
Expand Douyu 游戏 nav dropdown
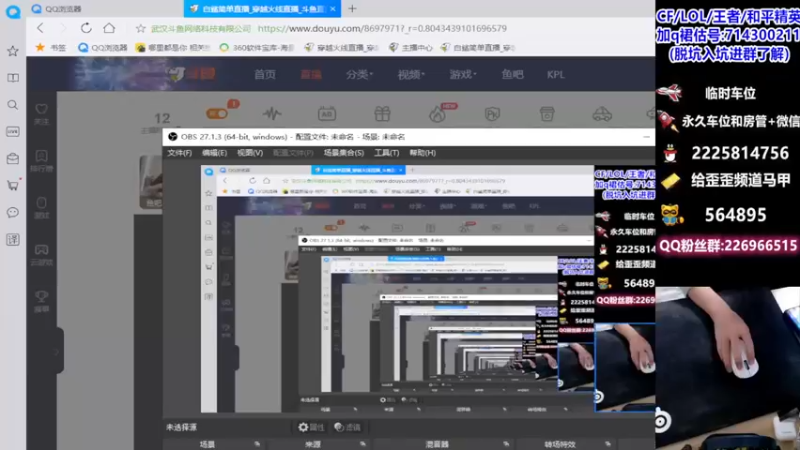463,74
